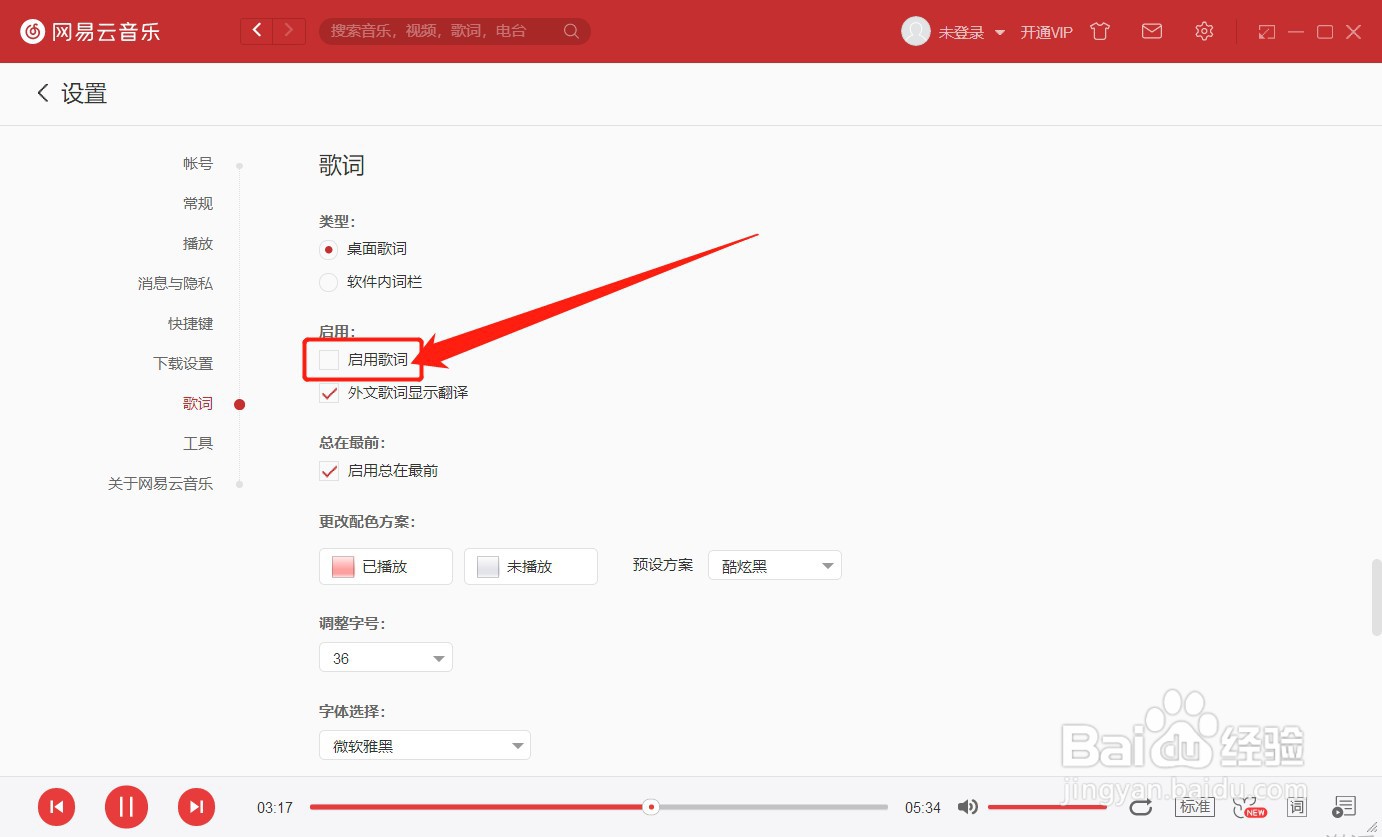The image size is (1382, 837).
Task: Select the 软件内词栏 radio option
Action: (328, 282)
